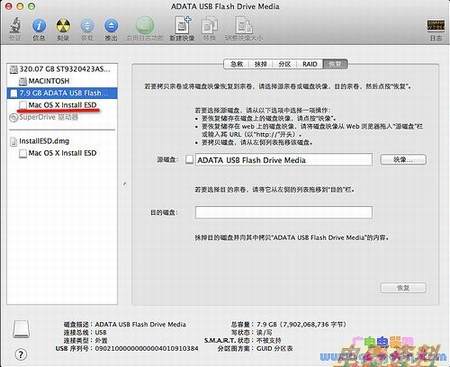Click the USB serial number 090210000000000401091038​4
This screenshot has height=367, width=450.
pyautogui.click(x=147, y=348)
